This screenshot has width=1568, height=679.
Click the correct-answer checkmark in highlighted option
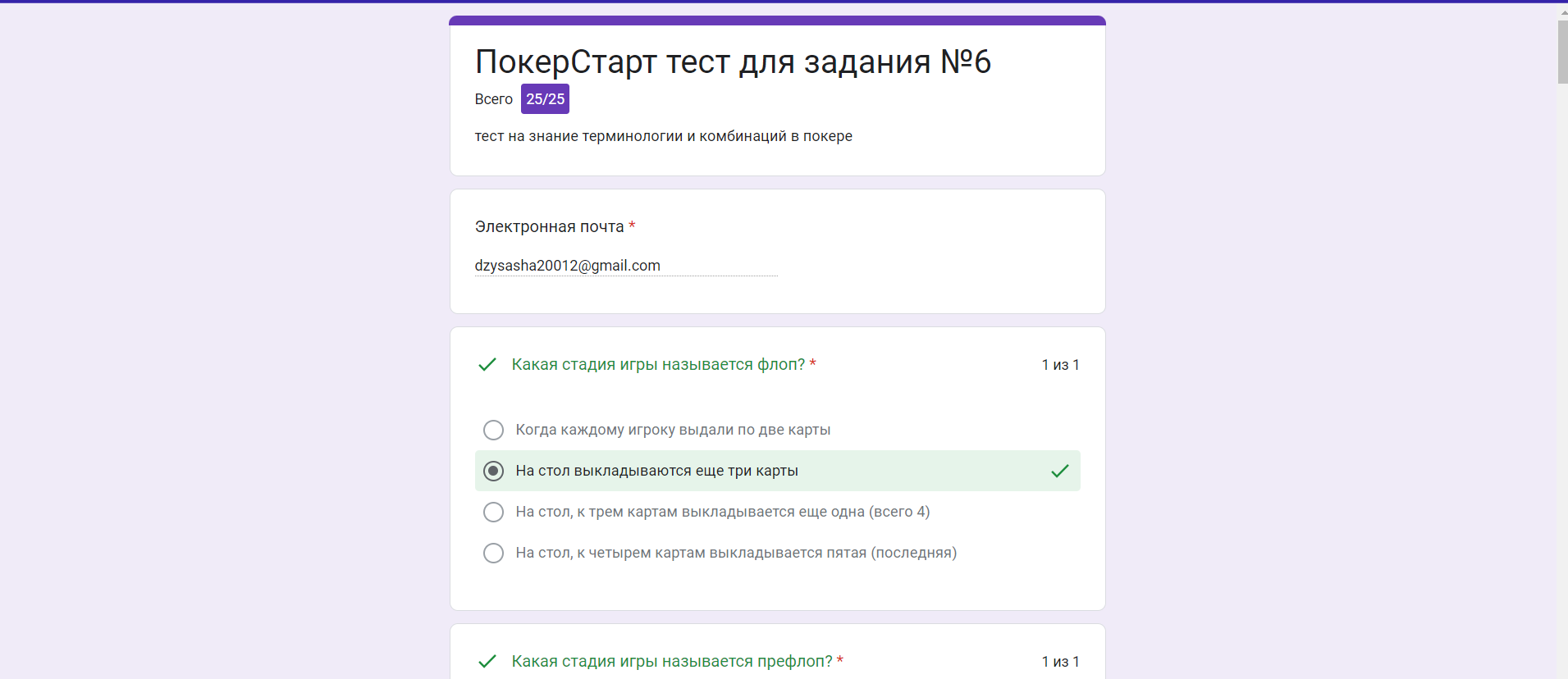point(1060,471)
